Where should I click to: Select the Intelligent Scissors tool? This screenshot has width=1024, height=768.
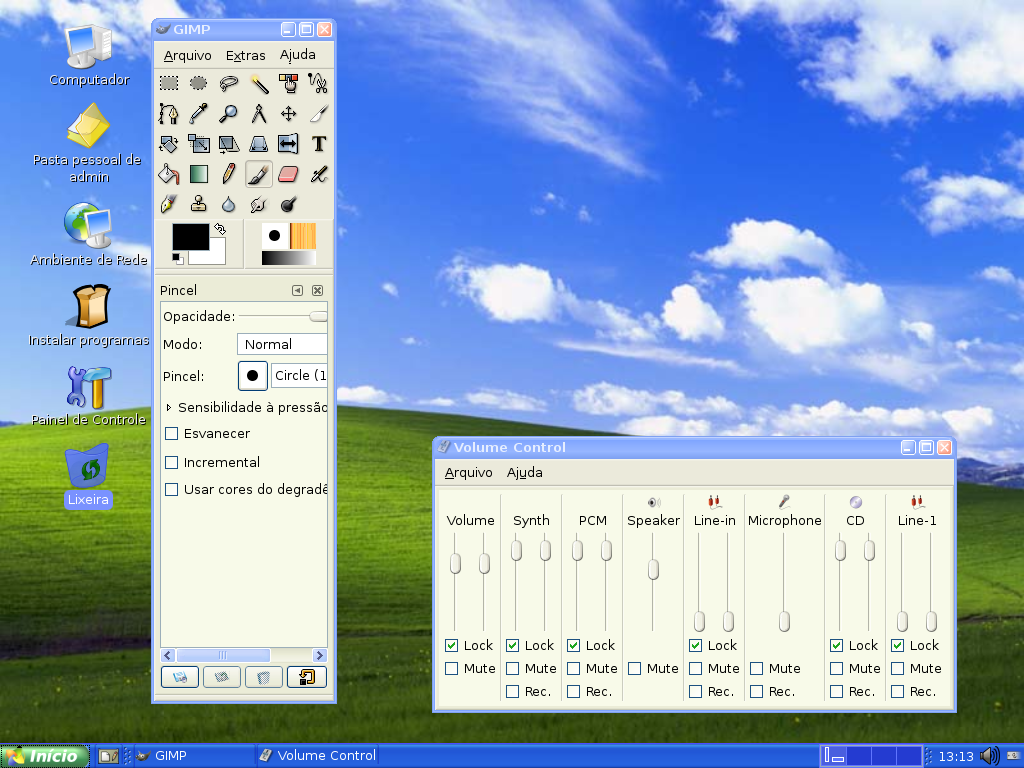tap(318, 83)
